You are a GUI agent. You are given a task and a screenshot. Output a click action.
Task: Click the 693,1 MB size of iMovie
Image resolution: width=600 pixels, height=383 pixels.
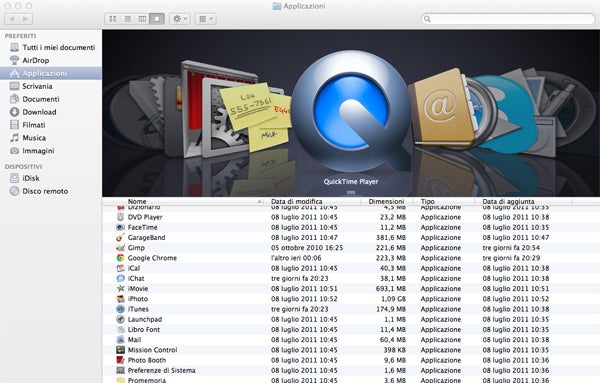[390, 288]
